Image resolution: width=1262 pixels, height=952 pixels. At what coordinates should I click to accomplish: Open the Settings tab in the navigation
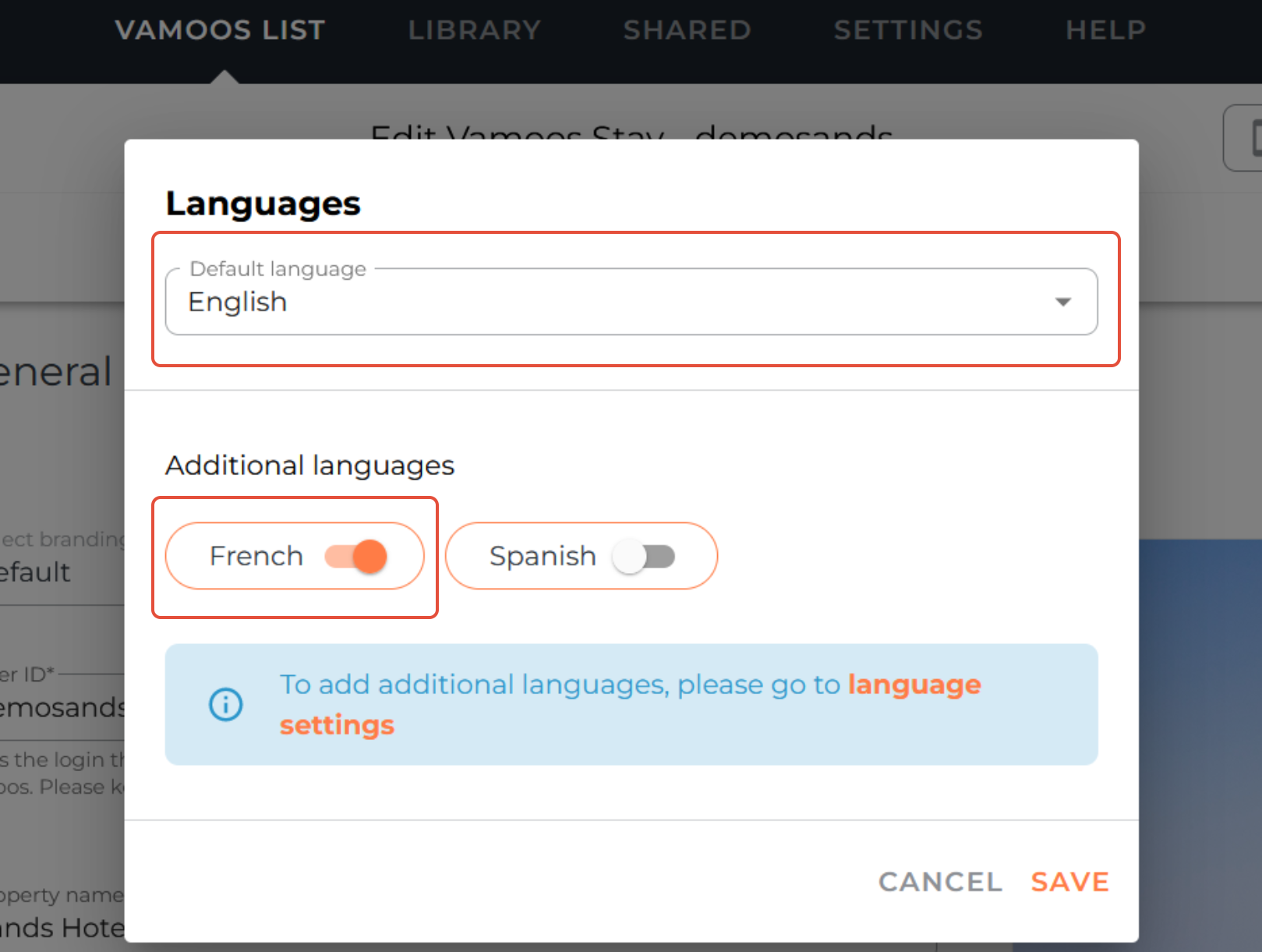908,30
